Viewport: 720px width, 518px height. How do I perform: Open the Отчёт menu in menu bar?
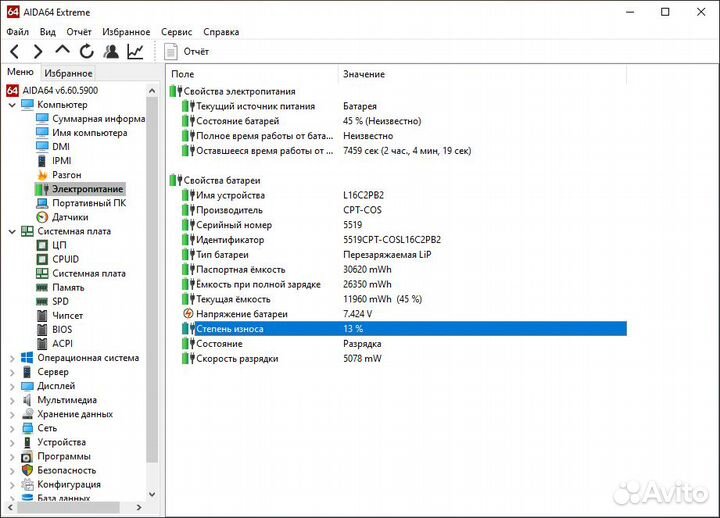[x=79, y=32]
